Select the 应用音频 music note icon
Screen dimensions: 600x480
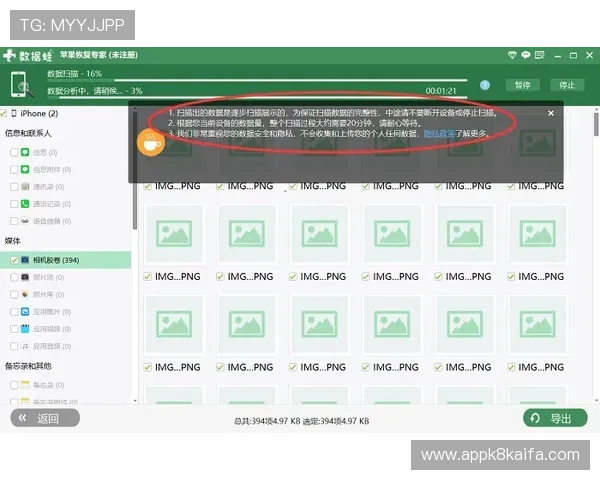pos(25,346)
